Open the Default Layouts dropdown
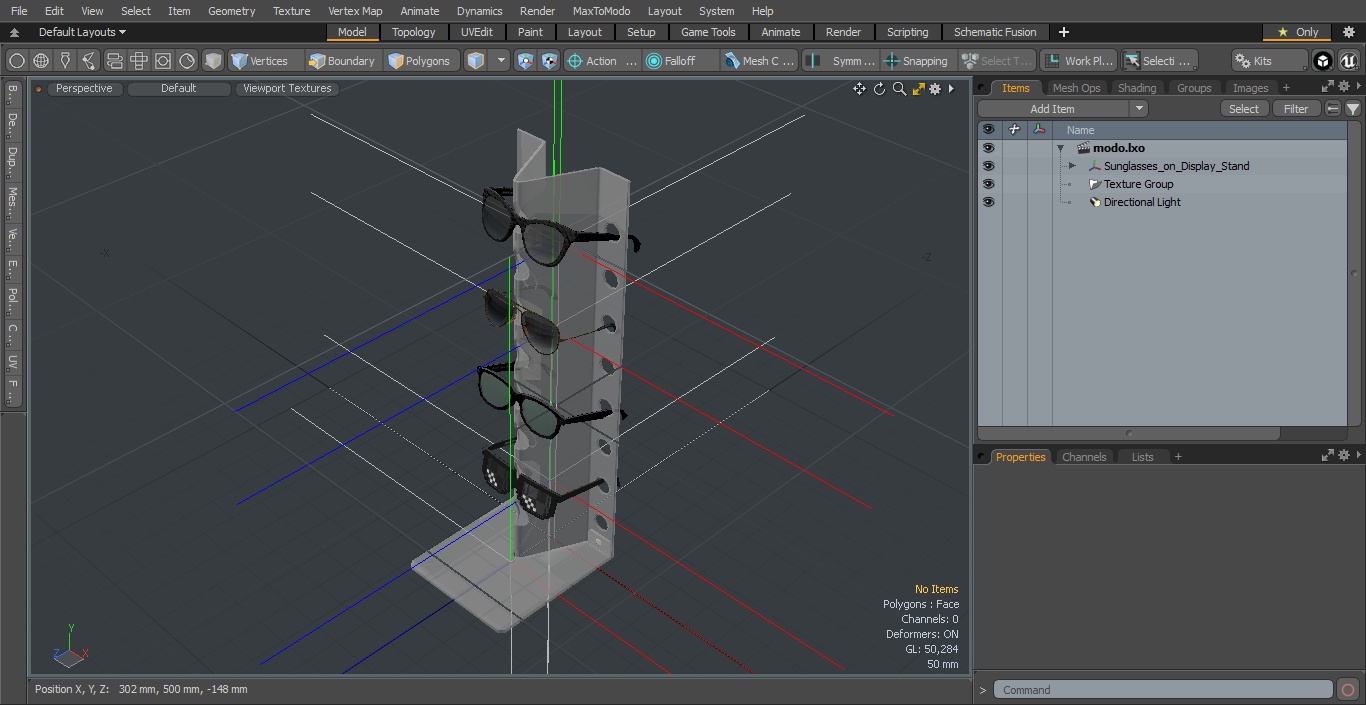1366x705 pixels. tap(81, 32)
